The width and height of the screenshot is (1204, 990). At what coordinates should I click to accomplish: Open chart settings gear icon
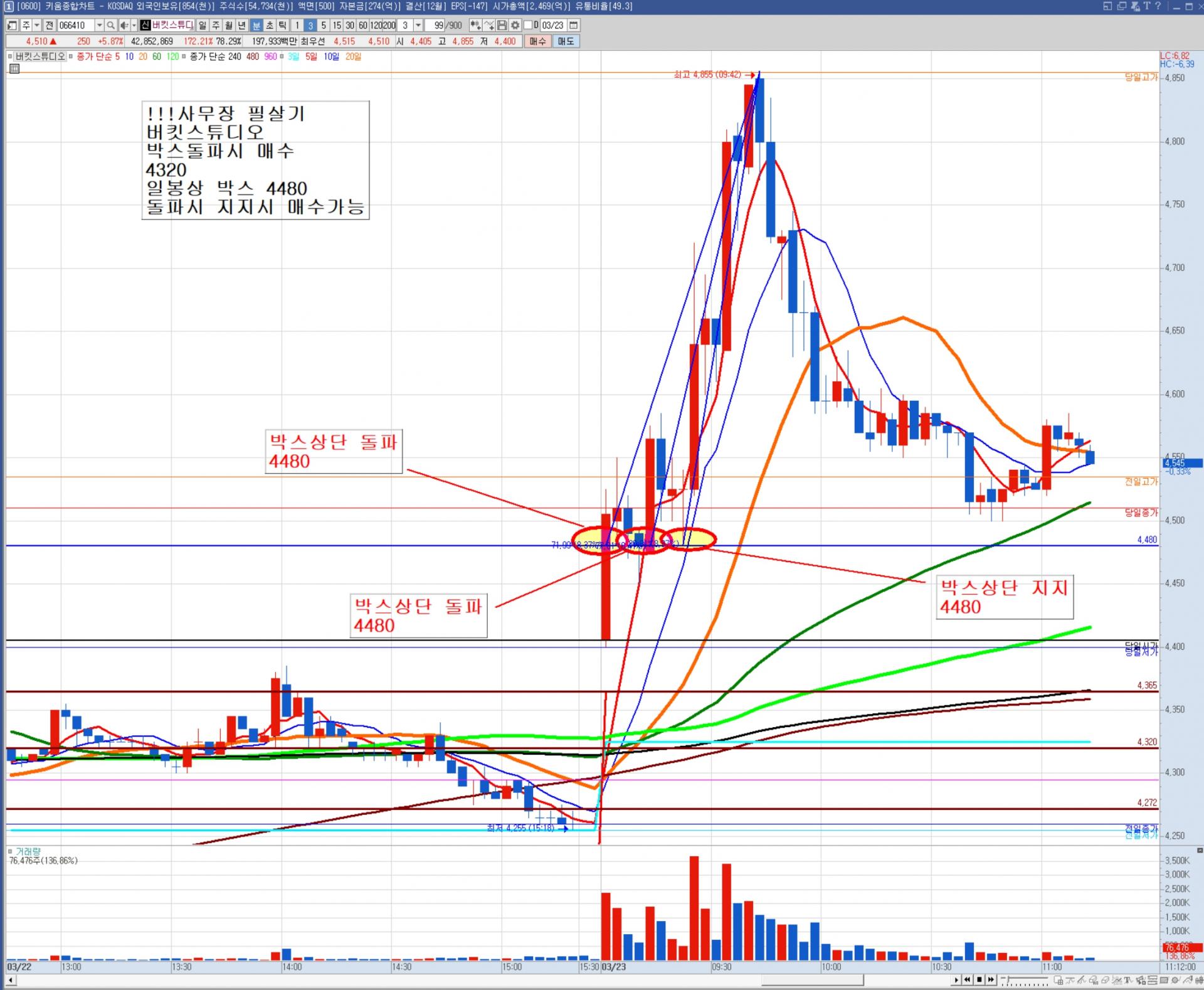tap(515, 26)
